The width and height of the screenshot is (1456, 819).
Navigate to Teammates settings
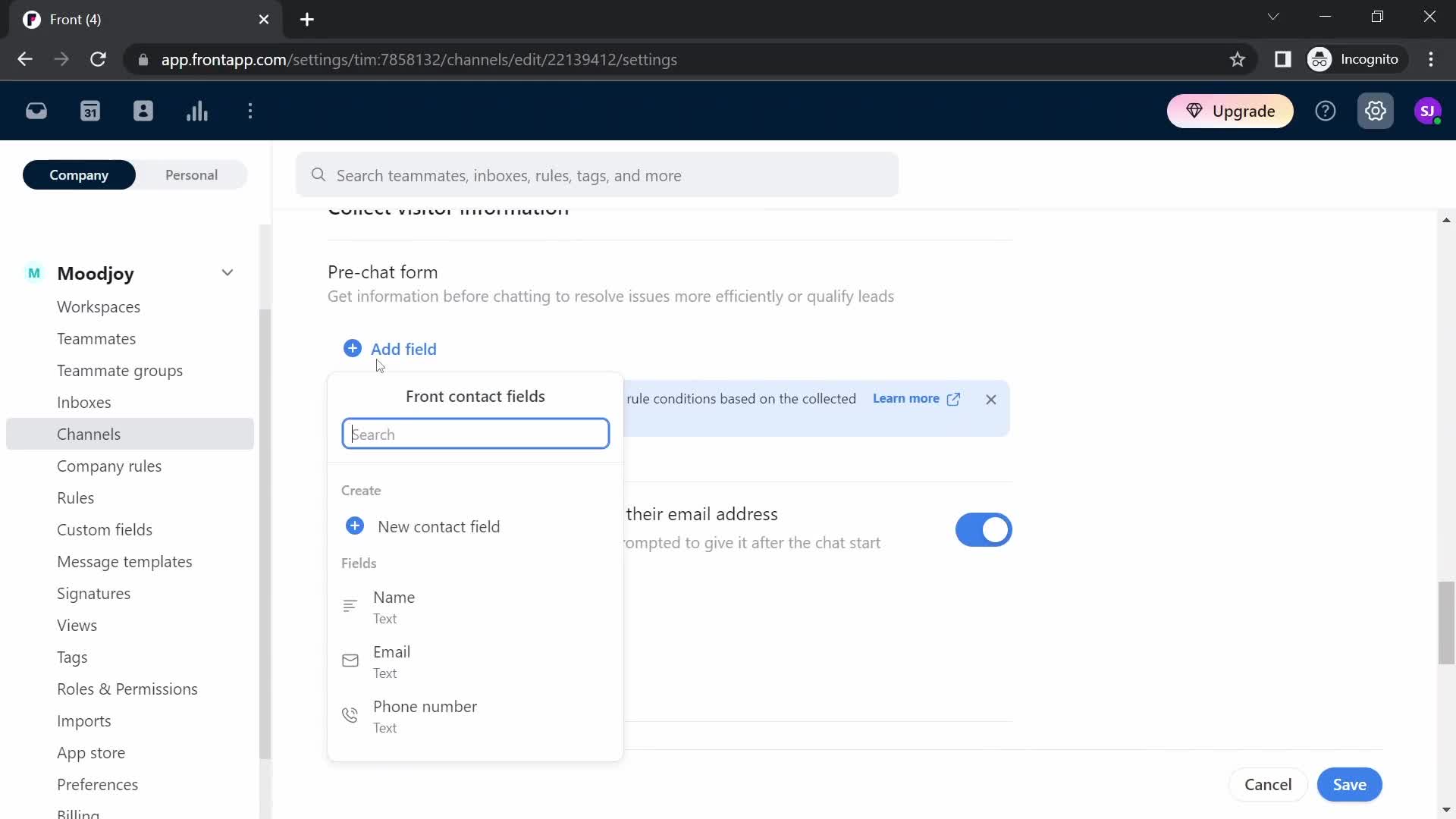[96, 338]
